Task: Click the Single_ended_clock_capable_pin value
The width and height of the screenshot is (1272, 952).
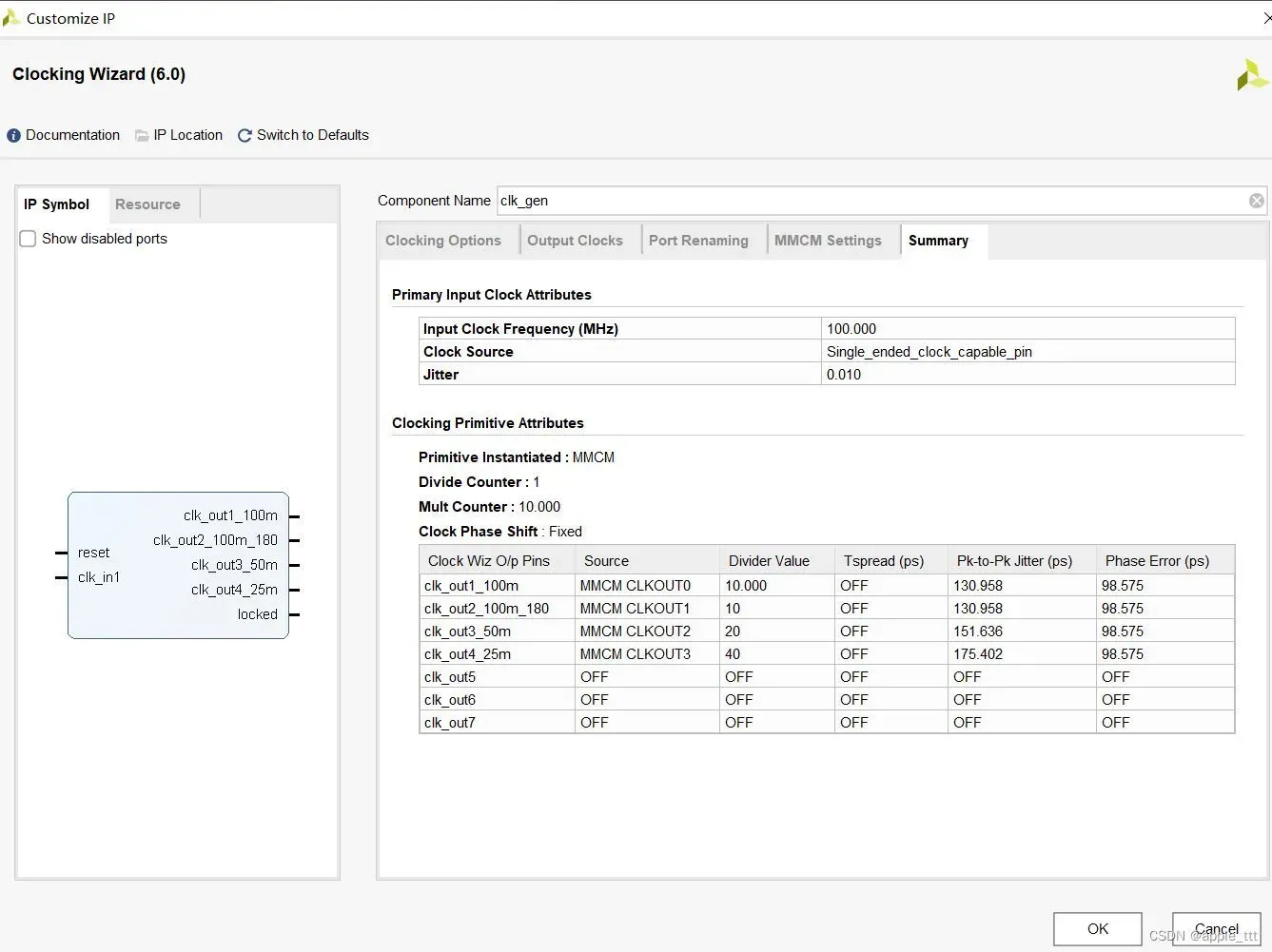Action: (x=1028, y=352)
